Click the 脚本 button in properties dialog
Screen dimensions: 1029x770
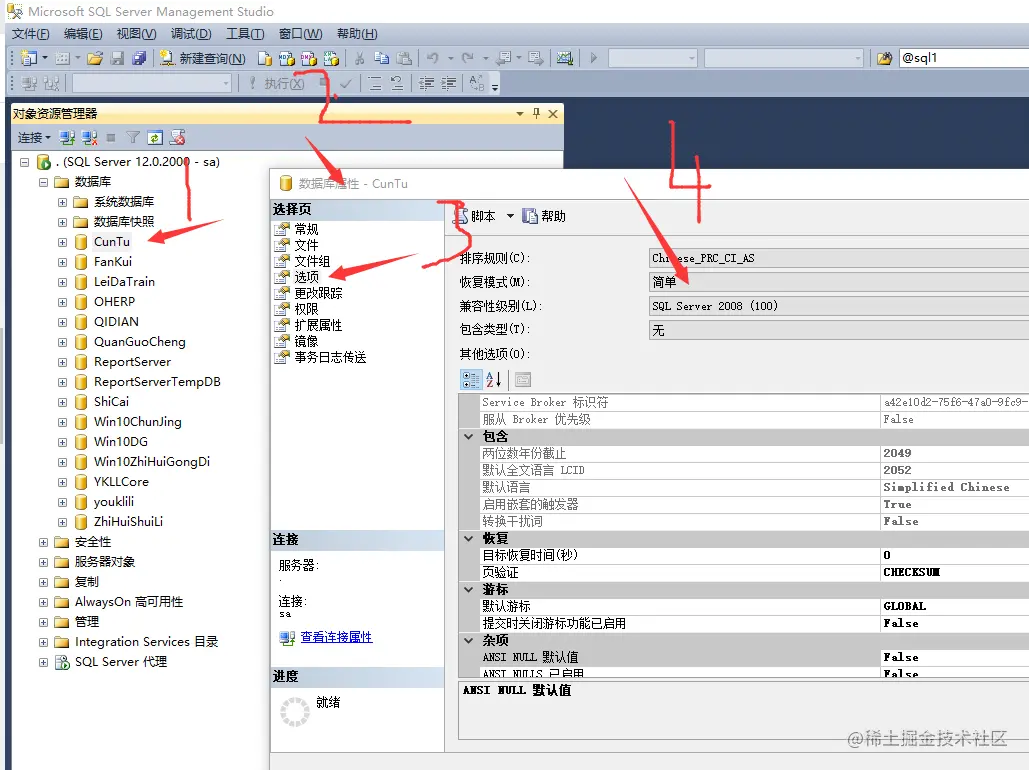[x=476, y=216]
